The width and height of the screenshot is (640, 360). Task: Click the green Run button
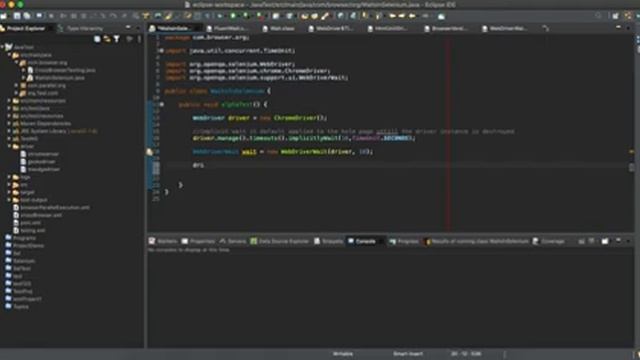233,16
